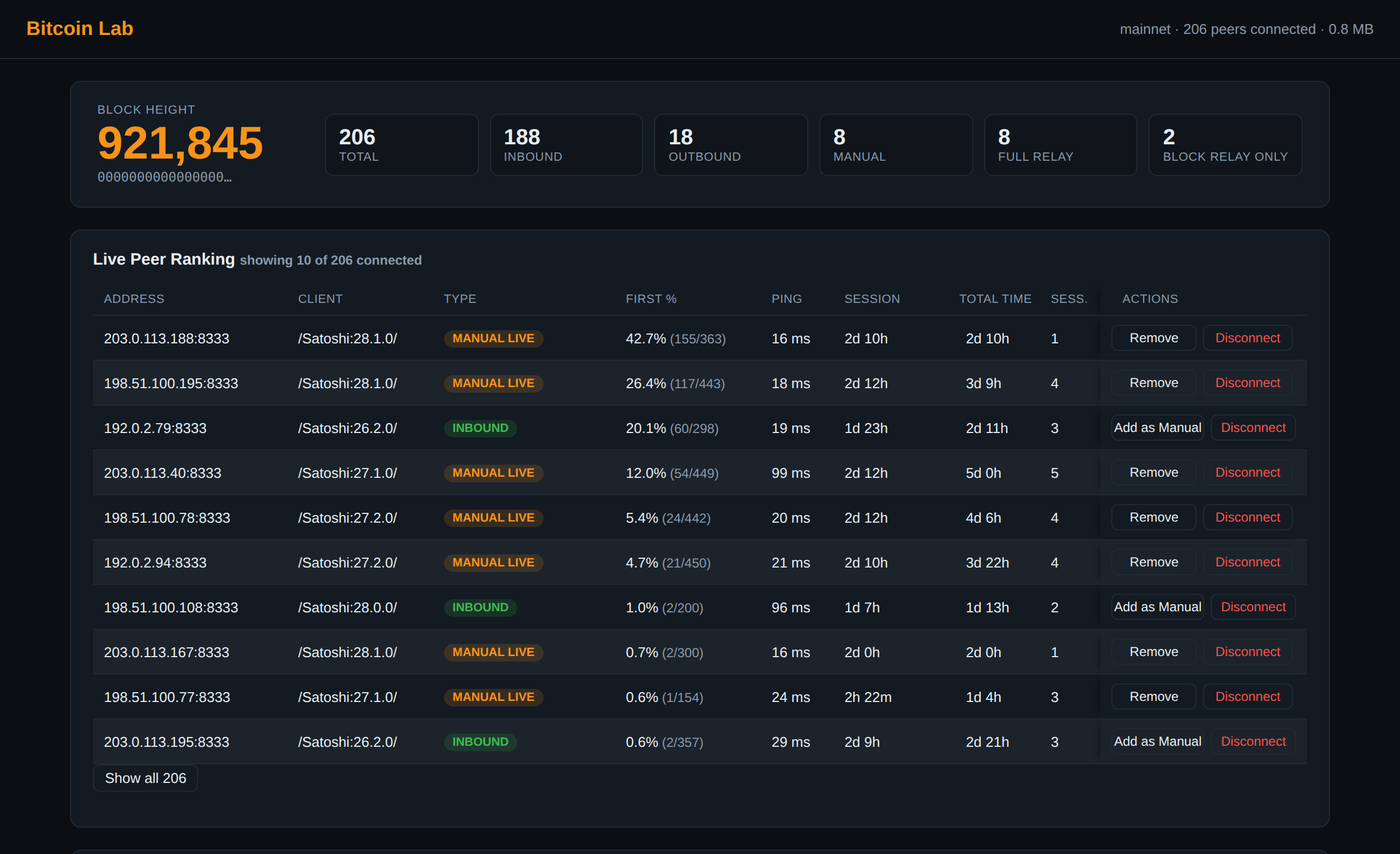Viewport: 1400px width, 854px height.
Task: Click 'showing 10 of 206 connected' text
Action: pyautogui.click(x=331, y=260)
